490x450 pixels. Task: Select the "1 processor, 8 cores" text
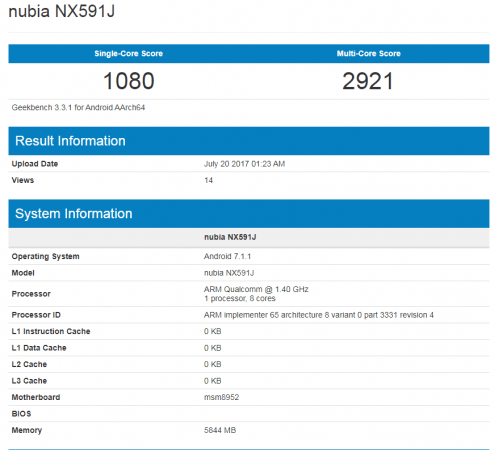[240, 298]
